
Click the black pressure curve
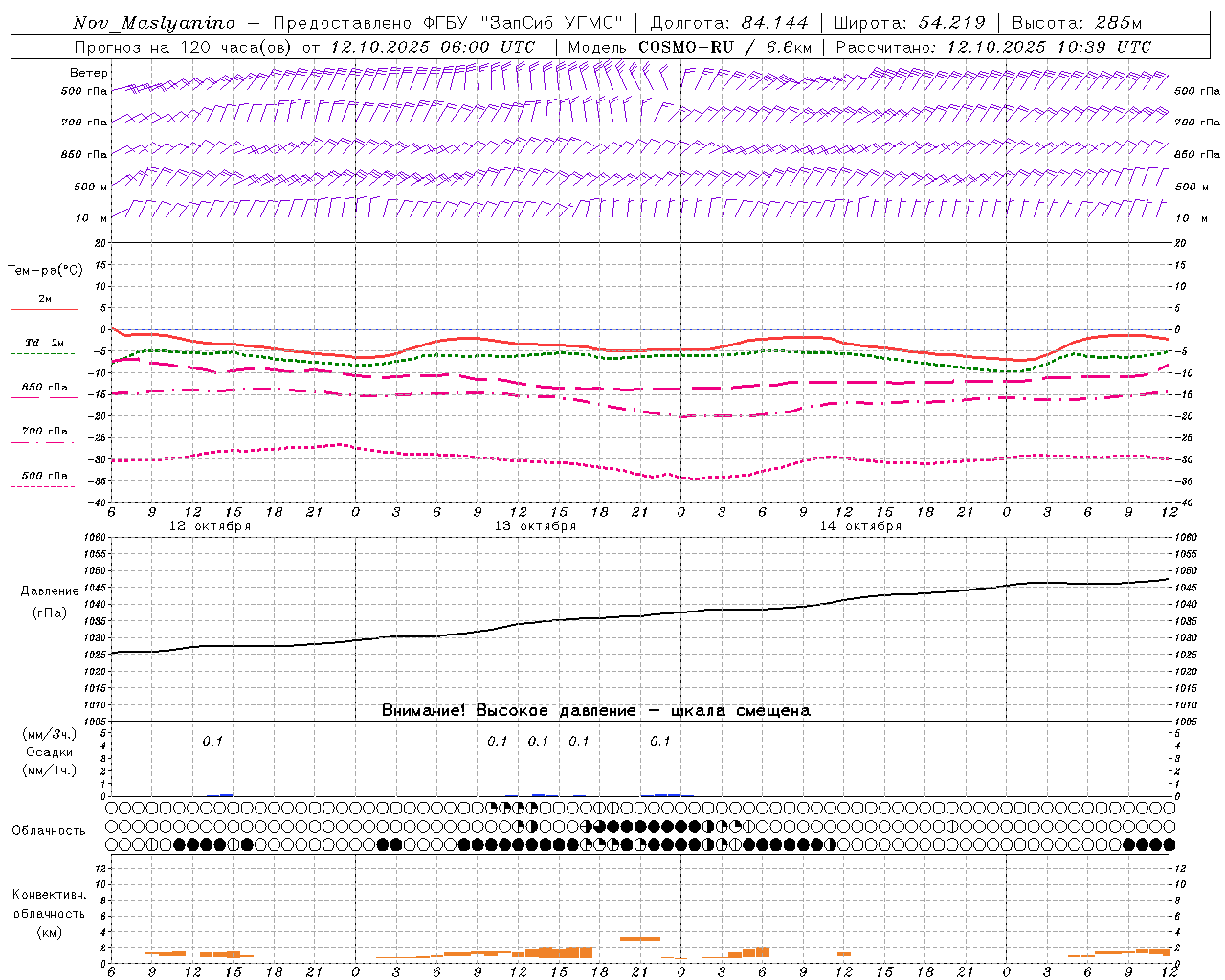(x=641, y=616)
